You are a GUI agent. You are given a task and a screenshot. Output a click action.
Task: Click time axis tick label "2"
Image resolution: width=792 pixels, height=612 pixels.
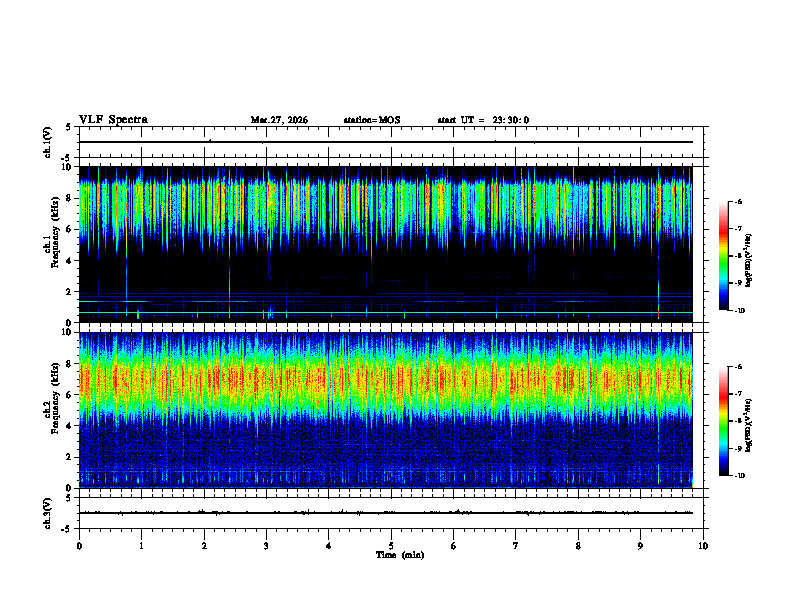204,546
